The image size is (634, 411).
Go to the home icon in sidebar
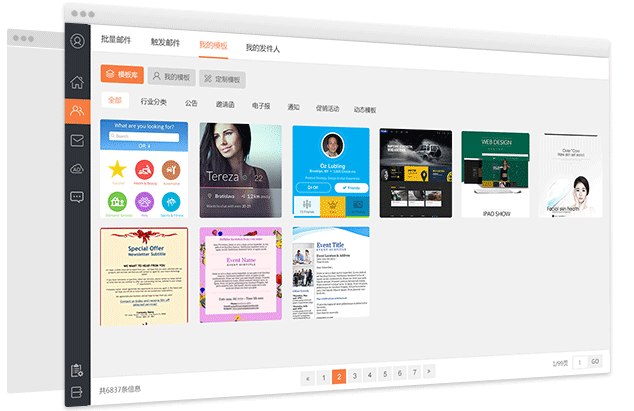coord(77,82)
